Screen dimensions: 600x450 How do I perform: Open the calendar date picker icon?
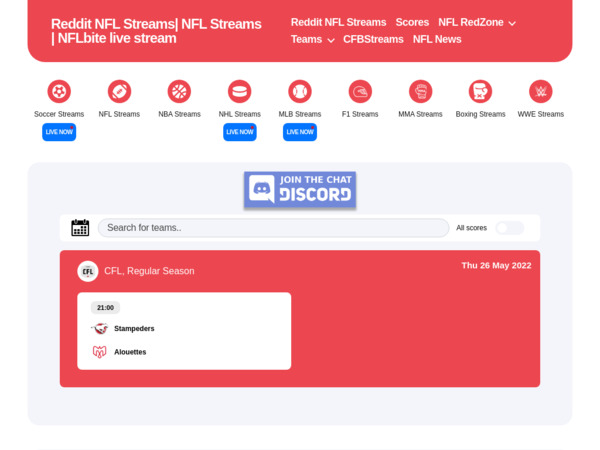(x=80, y=228)
